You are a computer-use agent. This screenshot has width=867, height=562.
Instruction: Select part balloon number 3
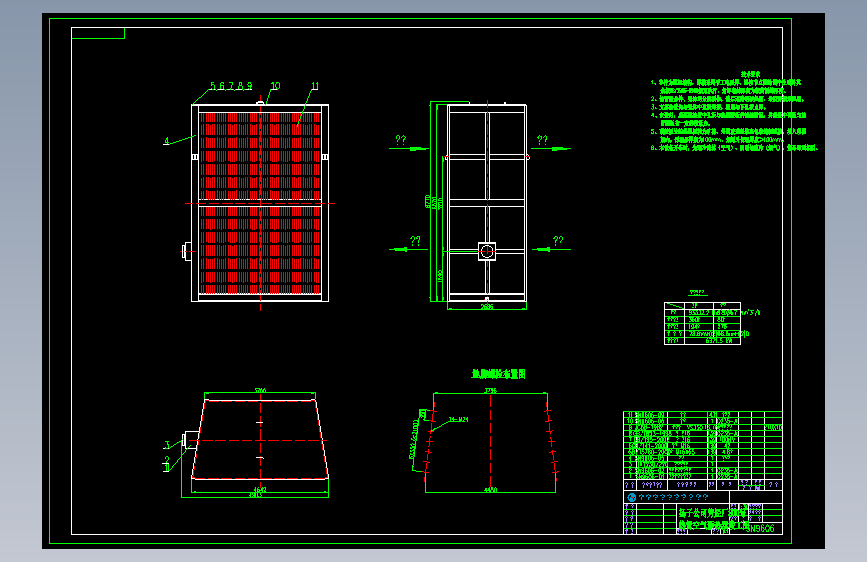click(167, 444)
